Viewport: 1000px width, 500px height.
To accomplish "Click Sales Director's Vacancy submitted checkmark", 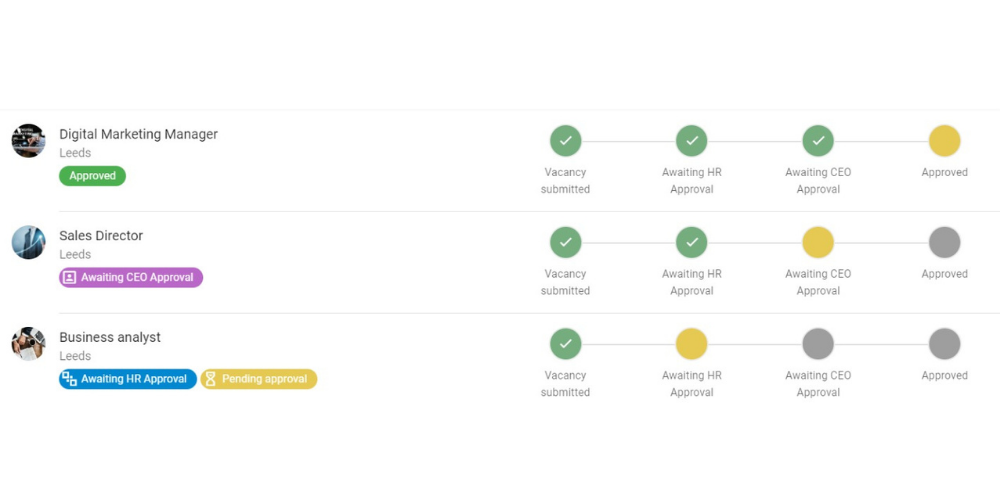I will [x=565, y=242].
